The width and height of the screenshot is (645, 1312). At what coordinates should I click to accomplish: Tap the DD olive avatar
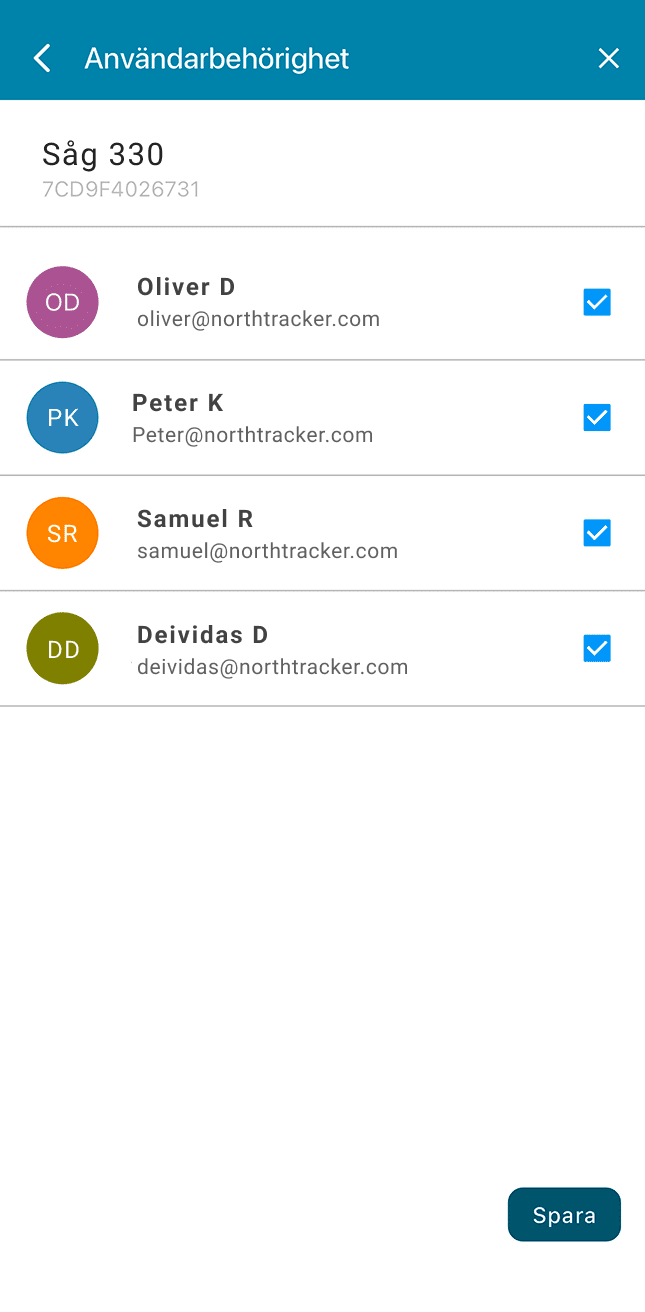click(x=62, y=649)
